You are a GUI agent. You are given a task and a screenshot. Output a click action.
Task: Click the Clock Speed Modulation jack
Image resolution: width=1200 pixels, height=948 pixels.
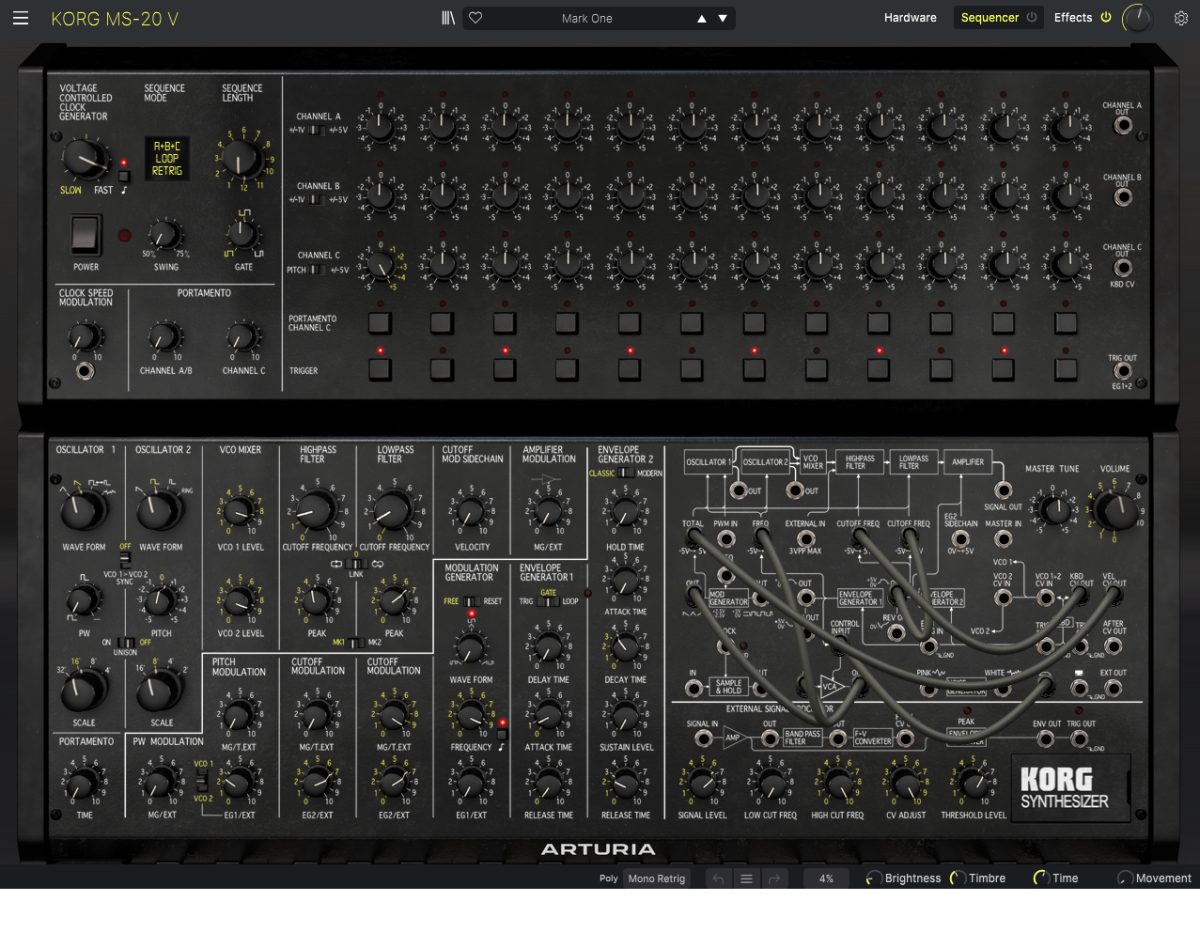86,371
